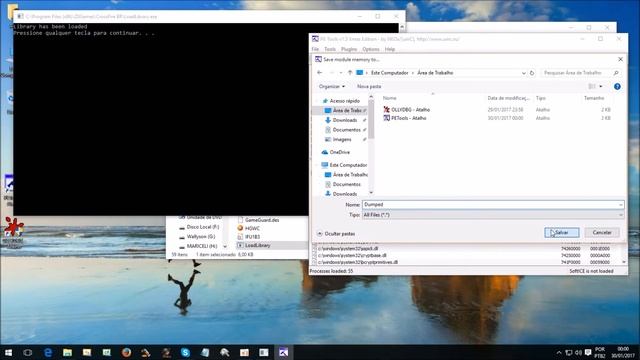Viewport: 640px width, 360px height.
Task: Open the file name history dropdown arrow
Action: tap(621, 204)
